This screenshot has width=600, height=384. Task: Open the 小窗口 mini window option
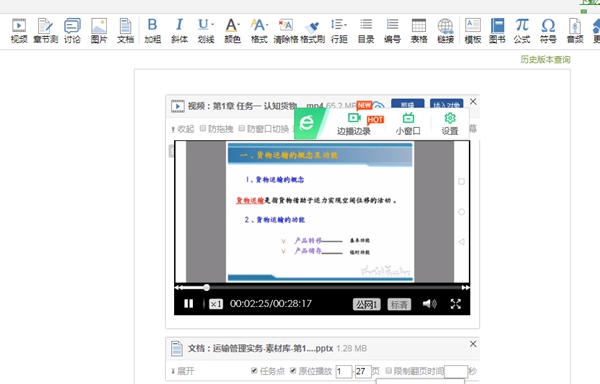[x=408, y=124]
